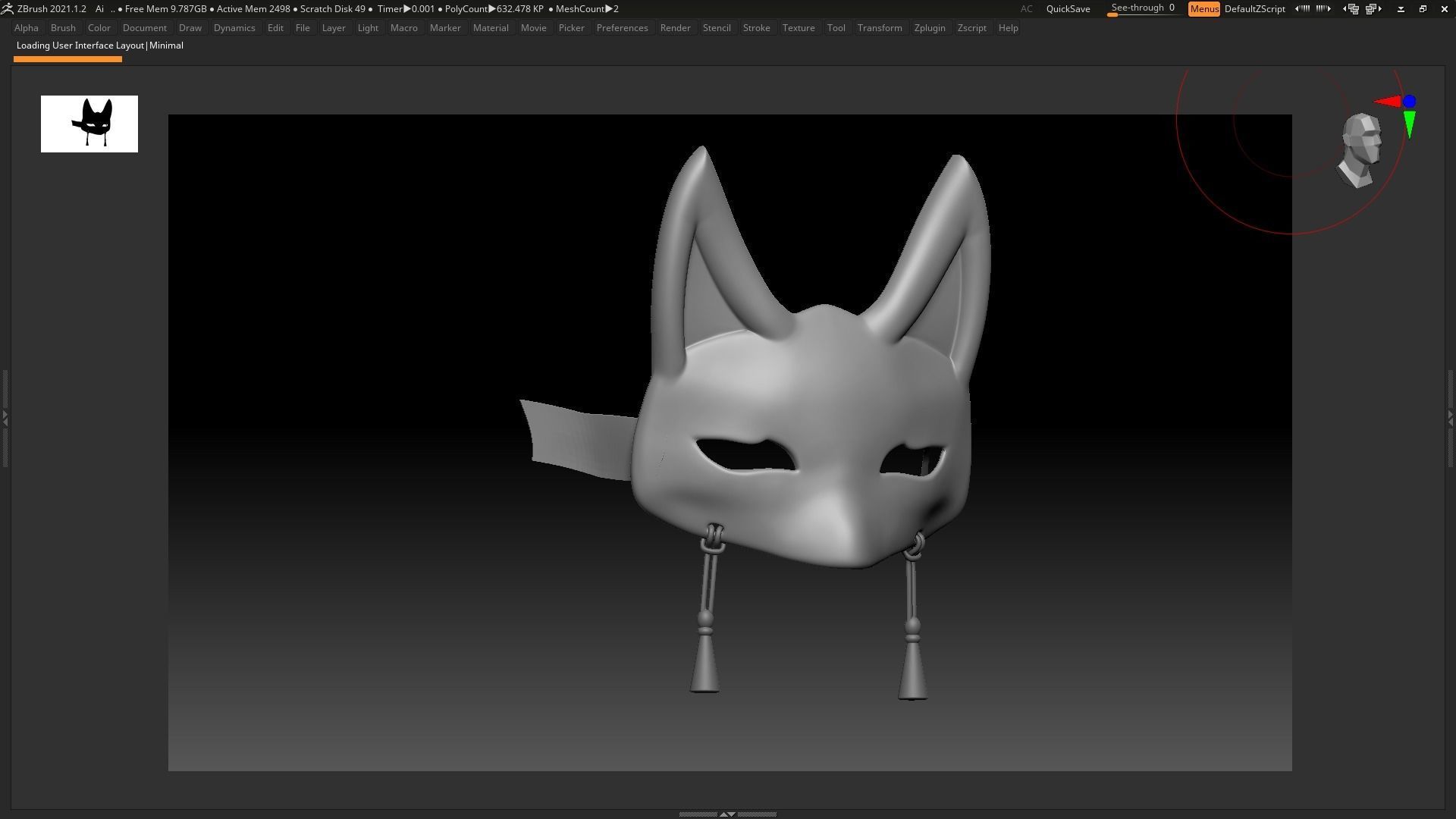This screenshot has width=1456, height=819.
Task: Click the Scratch Disk 49 readout
Action: click(333, 9)
